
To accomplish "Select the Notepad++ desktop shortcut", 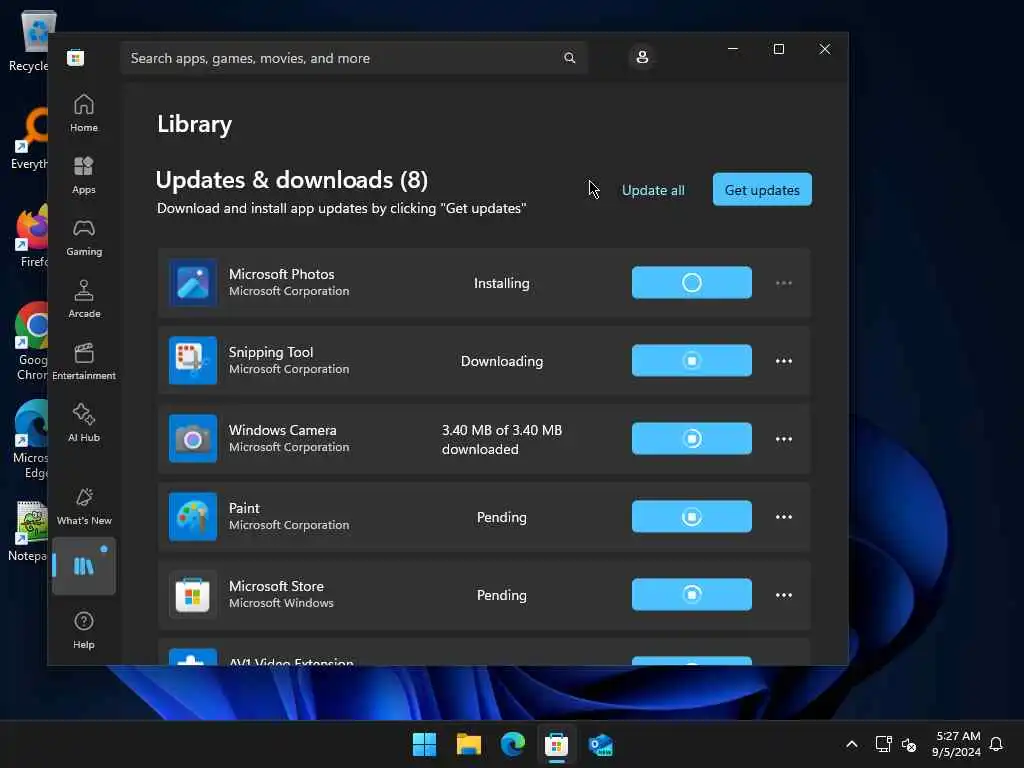I will [29, 530].
